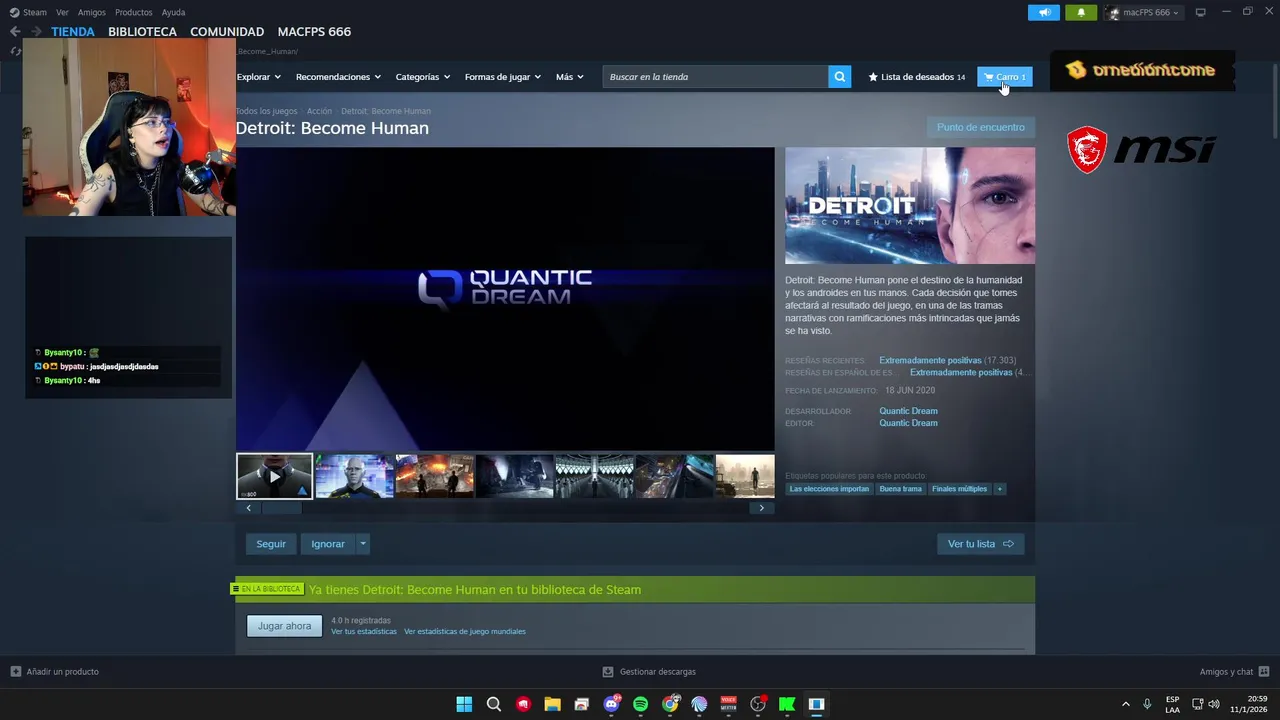
Task: Open Punto de encuentro community hub
Action: click(981, 127)
